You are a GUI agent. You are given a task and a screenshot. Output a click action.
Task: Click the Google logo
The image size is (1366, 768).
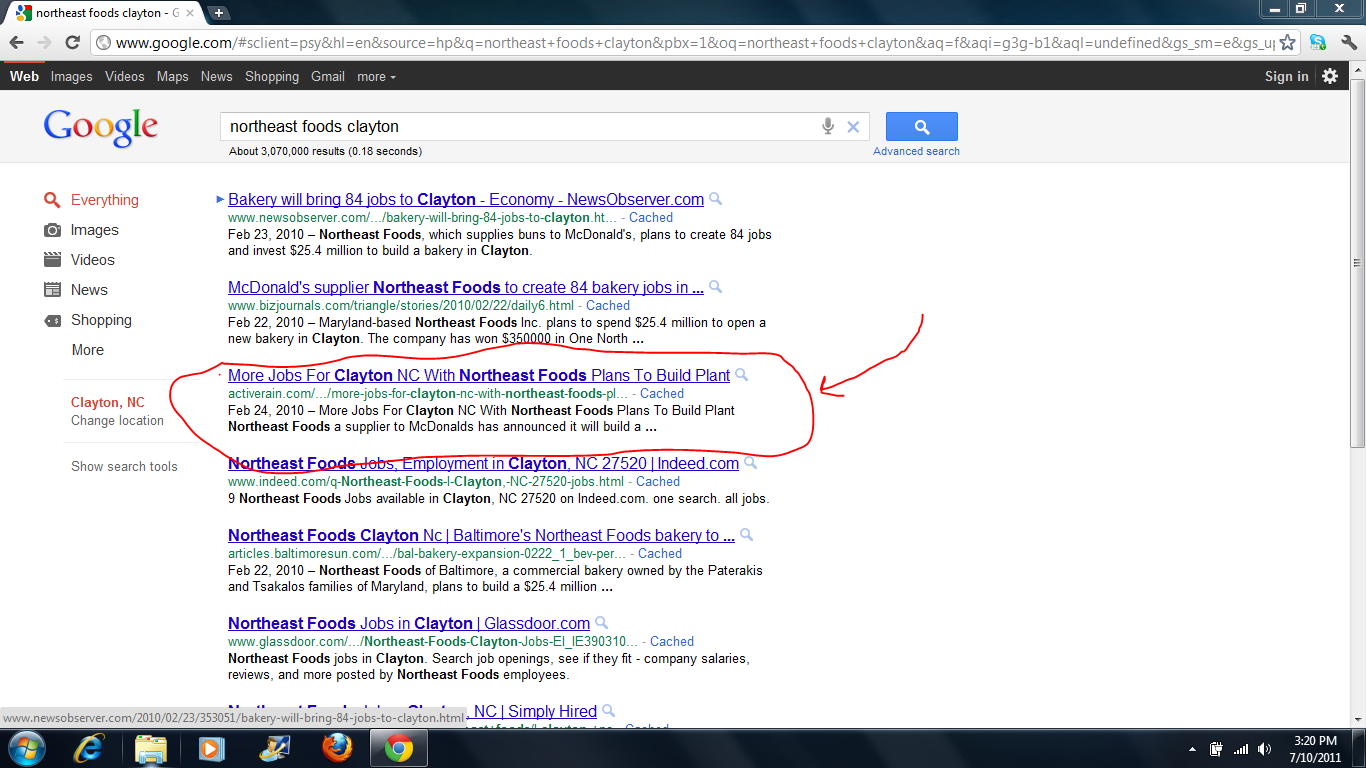tap(101, 128)
